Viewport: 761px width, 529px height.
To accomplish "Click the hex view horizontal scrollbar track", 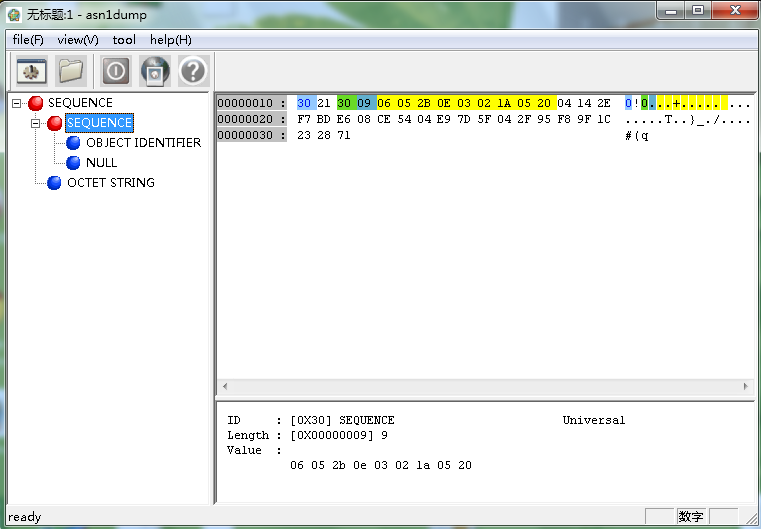I will 485,386.
